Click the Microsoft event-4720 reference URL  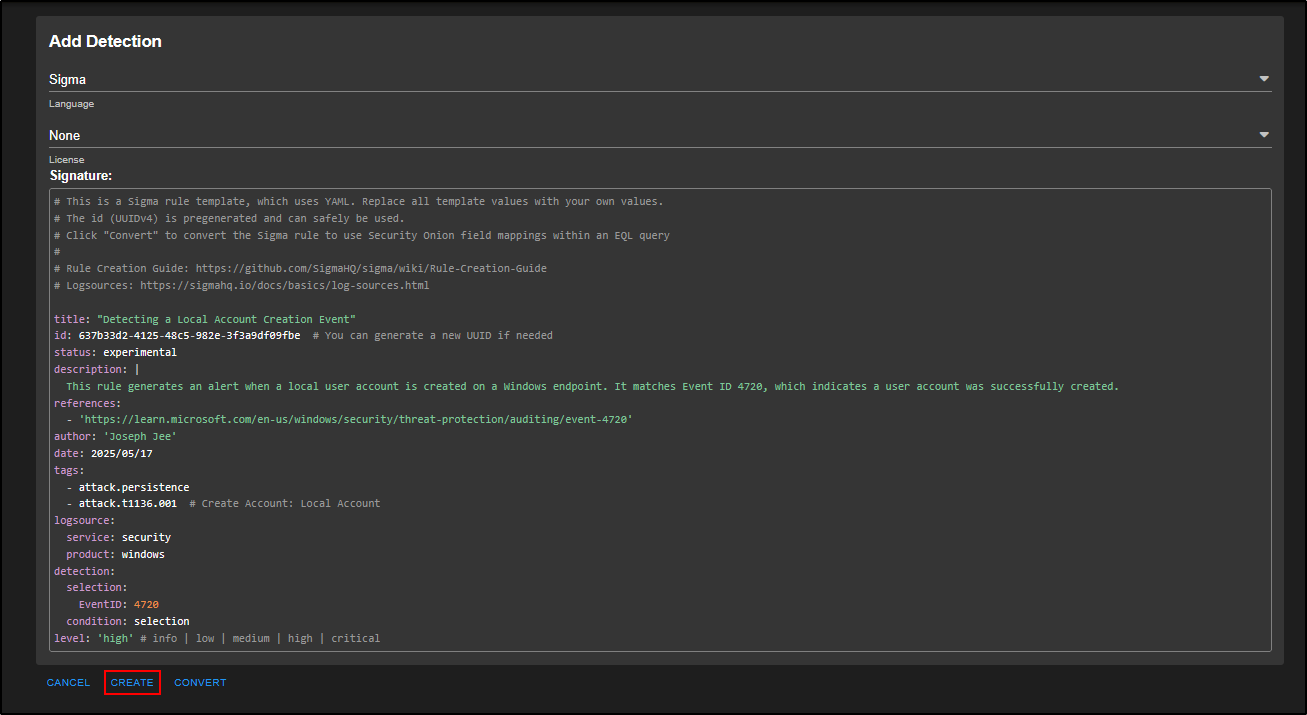(x=355, y=420)
